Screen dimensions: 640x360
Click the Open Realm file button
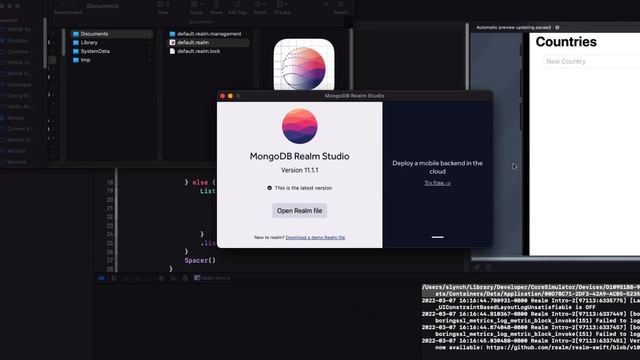(x=299, y=211)
